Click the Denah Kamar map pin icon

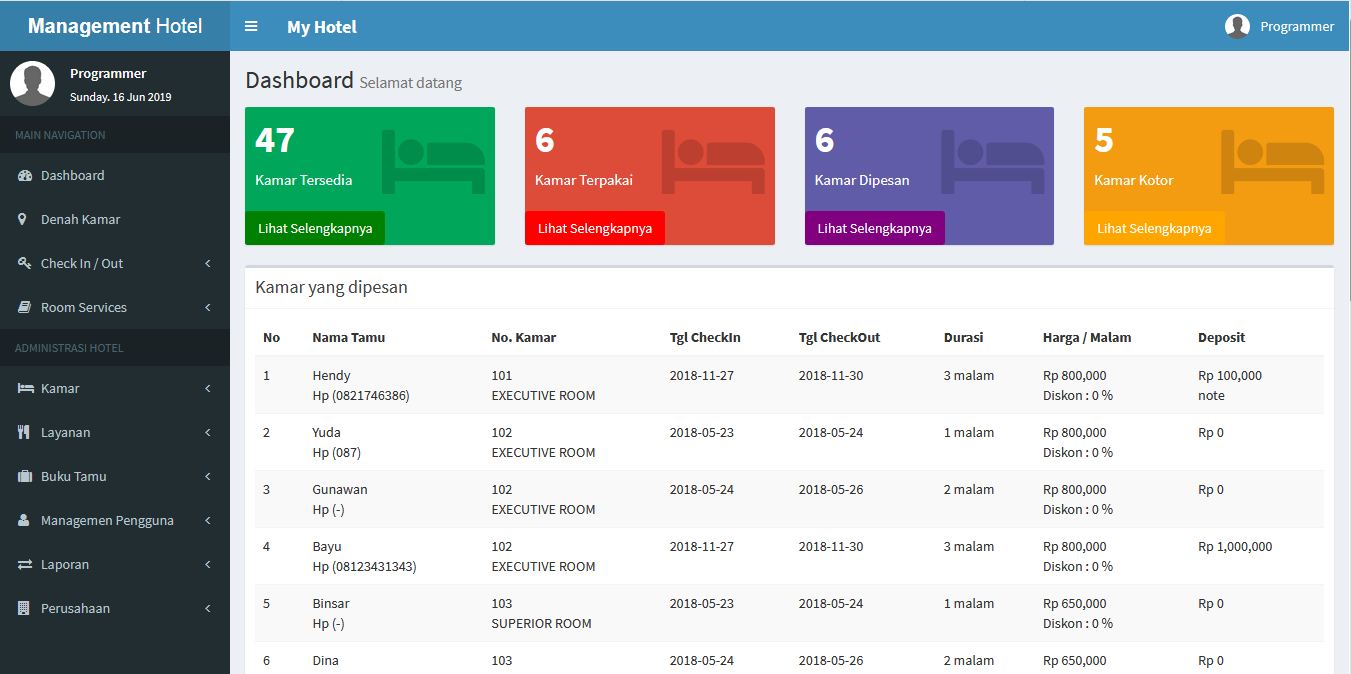coord(23,220)
